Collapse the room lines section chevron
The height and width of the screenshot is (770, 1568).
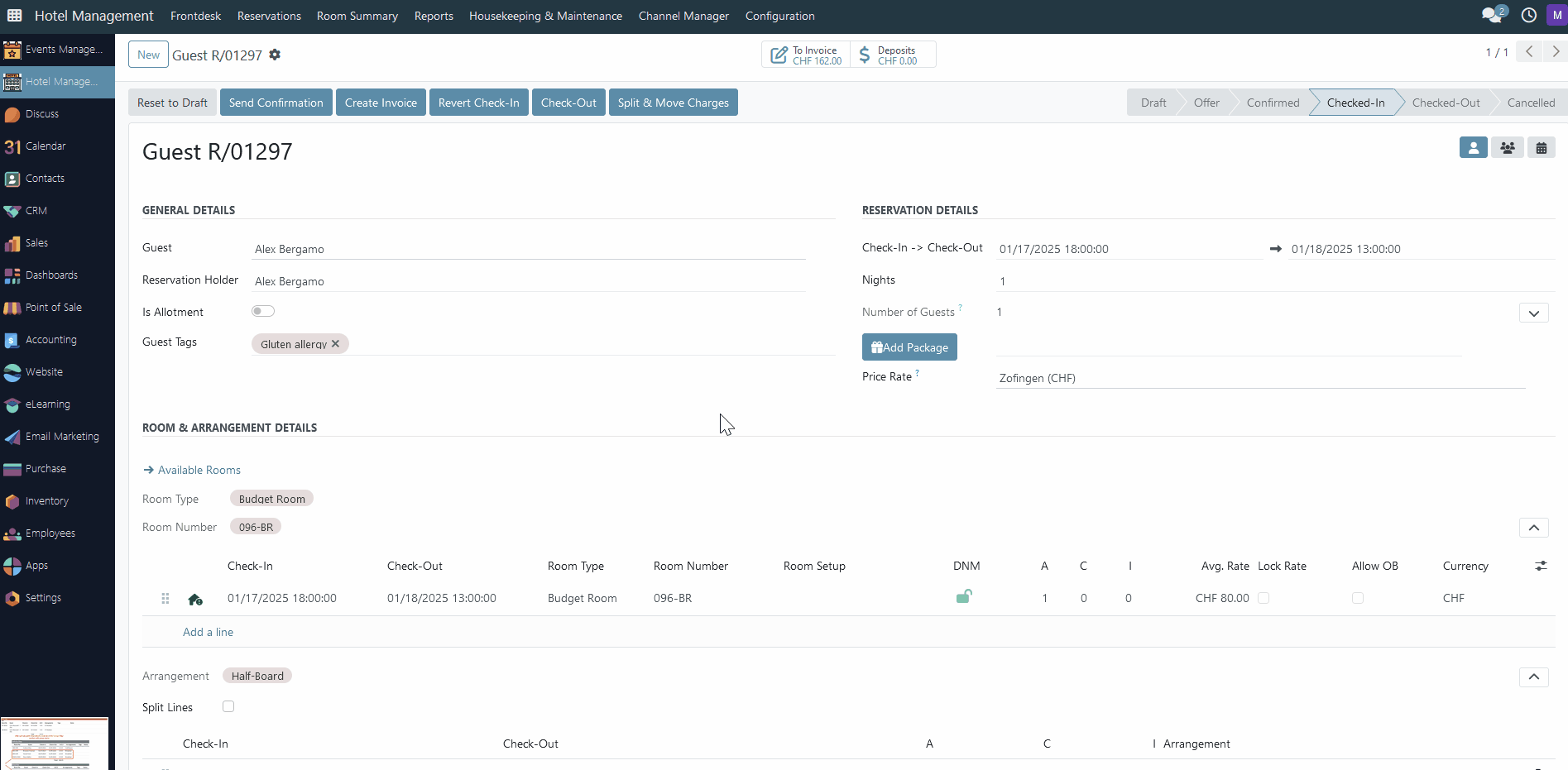(x=1534, y=528)
